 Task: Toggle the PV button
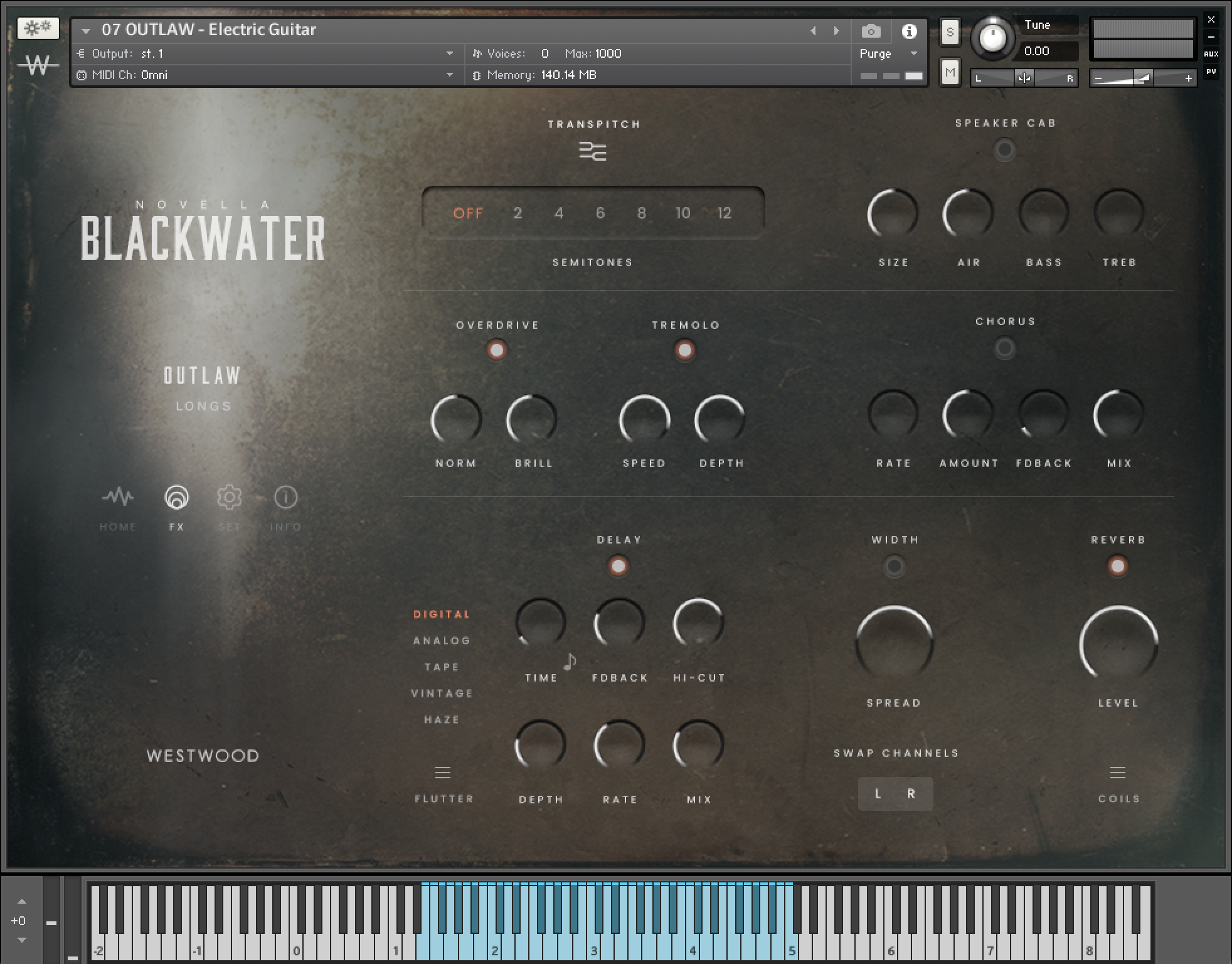pyautogui.click(x=1211, y=72)
